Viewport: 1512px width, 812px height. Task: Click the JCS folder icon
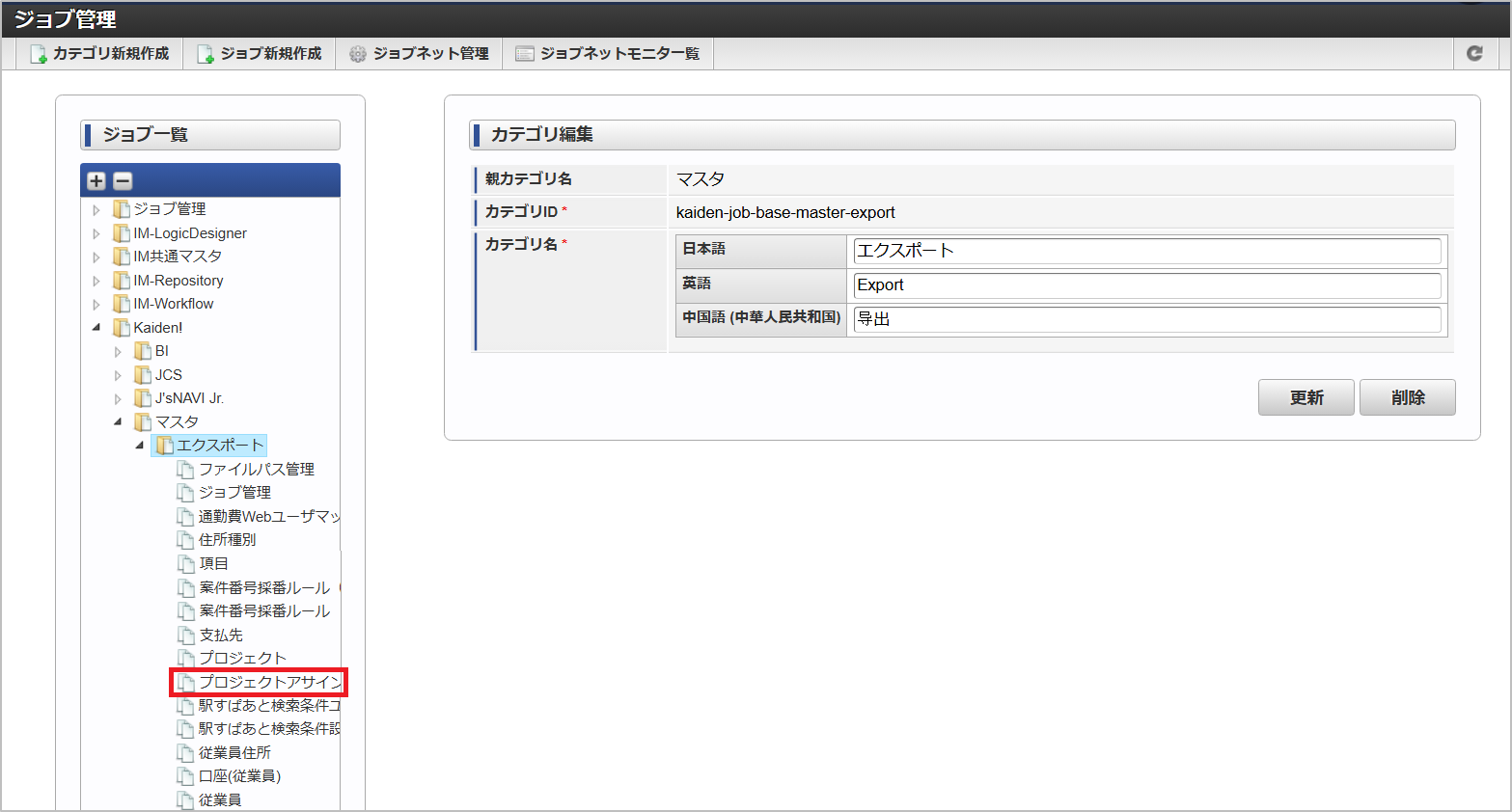(x=143, y=375)
